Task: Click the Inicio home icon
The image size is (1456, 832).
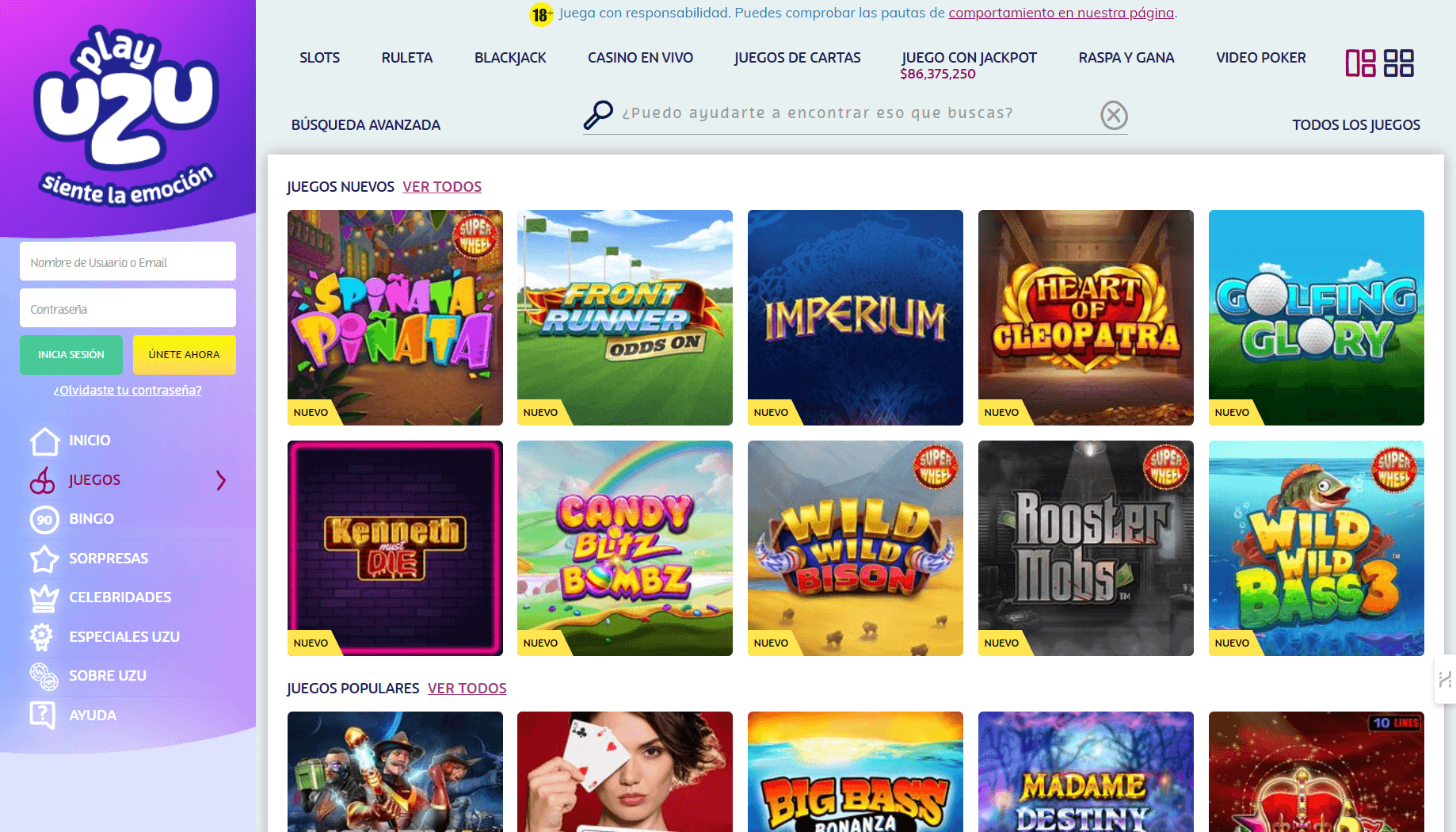Action: pos(45,441)
